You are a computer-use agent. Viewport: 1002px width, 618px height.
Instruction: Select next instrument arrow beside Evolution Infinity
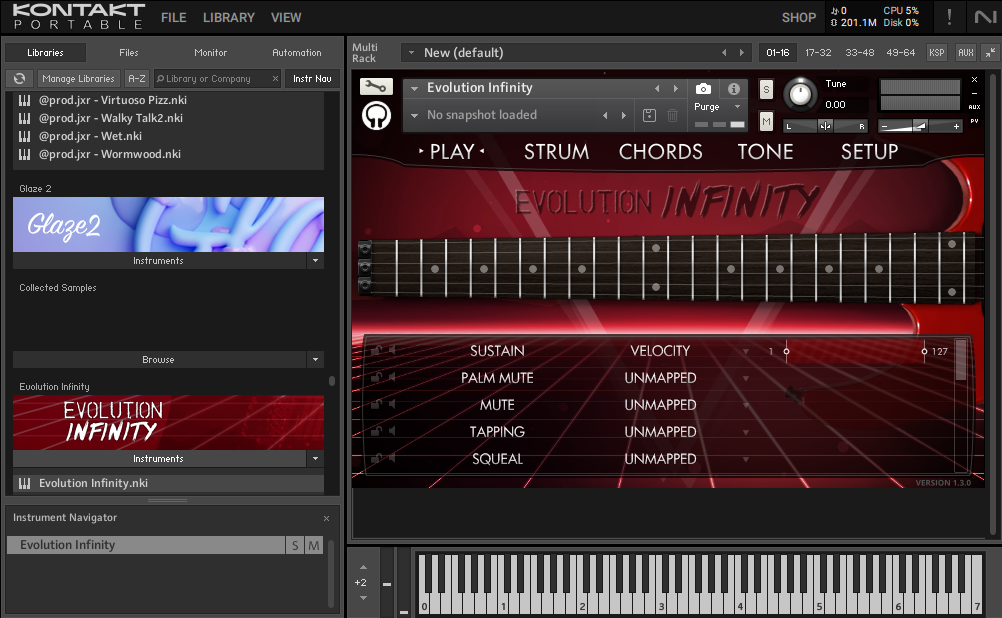675,88
